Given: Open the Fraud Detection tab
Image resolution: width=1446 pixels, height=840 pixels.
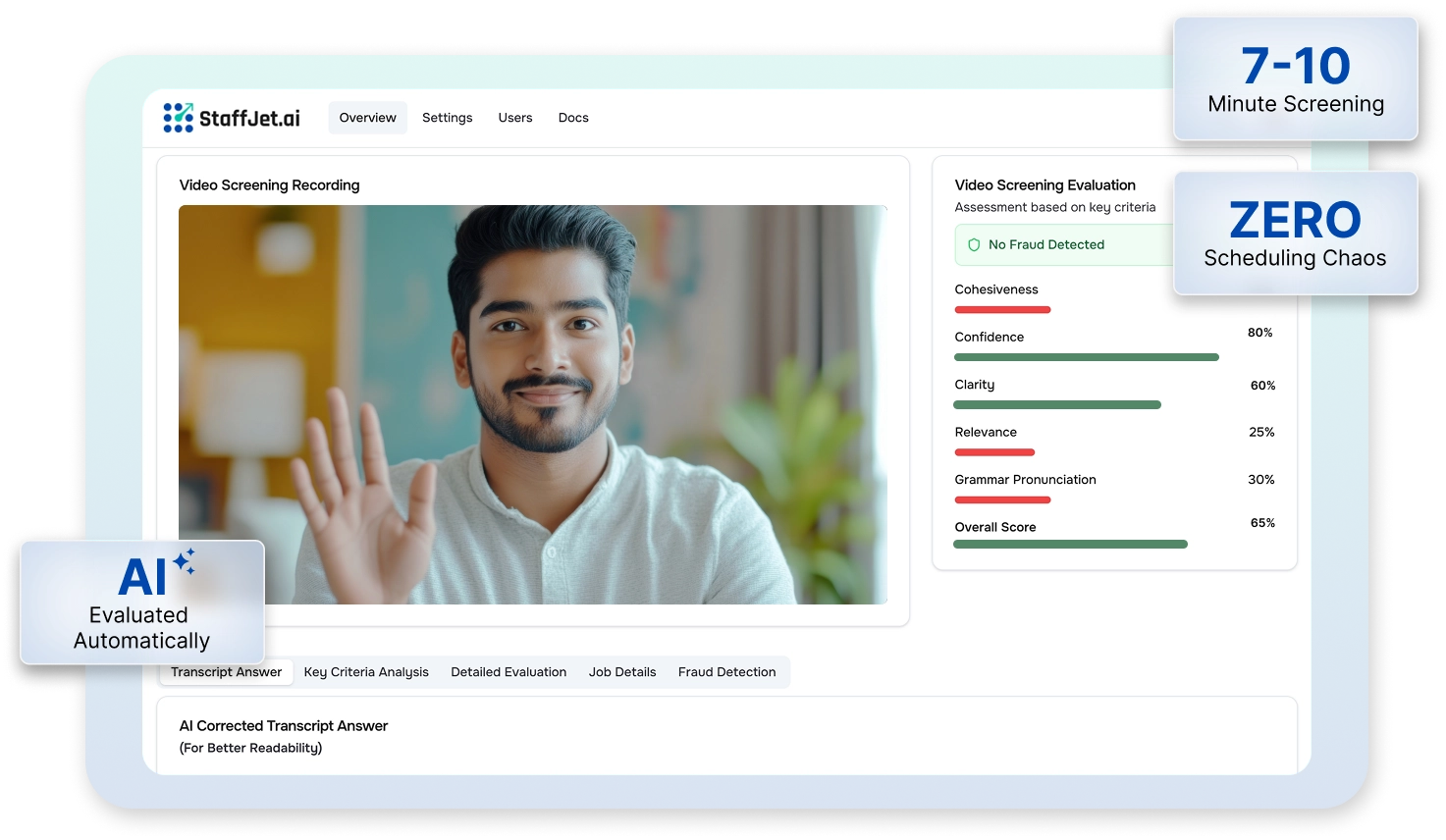Looking at the screenshot, I should 726,672.
